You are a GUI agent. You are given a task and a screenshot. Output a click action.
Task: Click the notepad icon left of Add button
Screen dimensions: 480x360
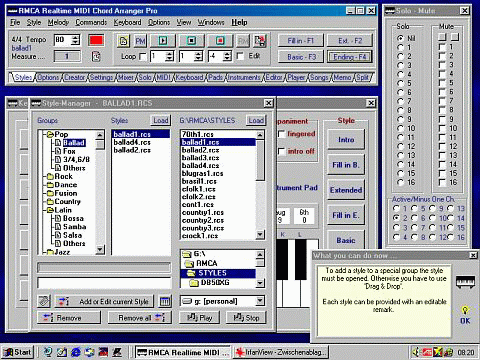pos(43,302)
